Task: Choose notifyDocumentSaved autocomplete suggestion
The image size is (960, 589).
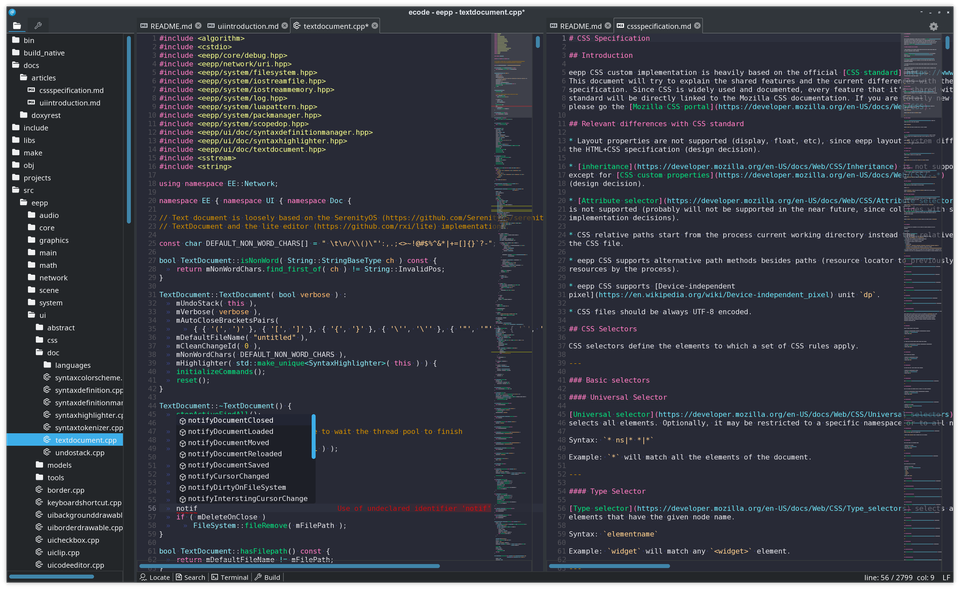Action: (x=244, y=465)
